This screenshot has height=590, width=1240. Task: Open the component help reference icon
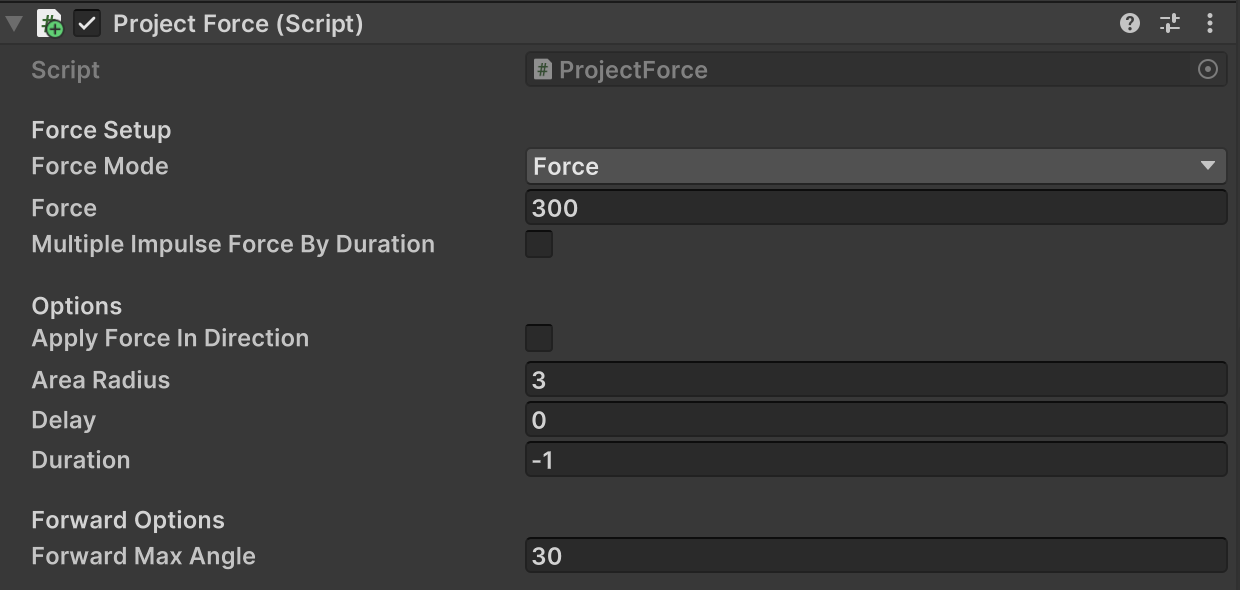tap(1130, 23)
